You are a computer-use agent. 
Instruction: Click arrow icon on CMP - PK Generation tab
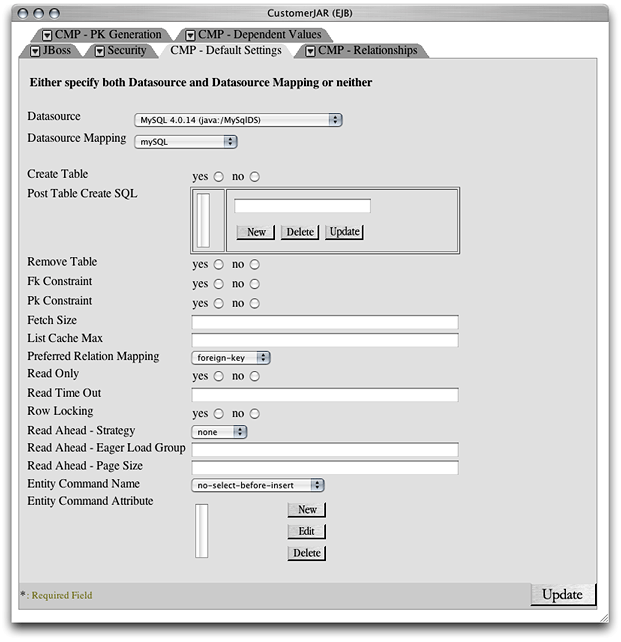click(47, 36)
